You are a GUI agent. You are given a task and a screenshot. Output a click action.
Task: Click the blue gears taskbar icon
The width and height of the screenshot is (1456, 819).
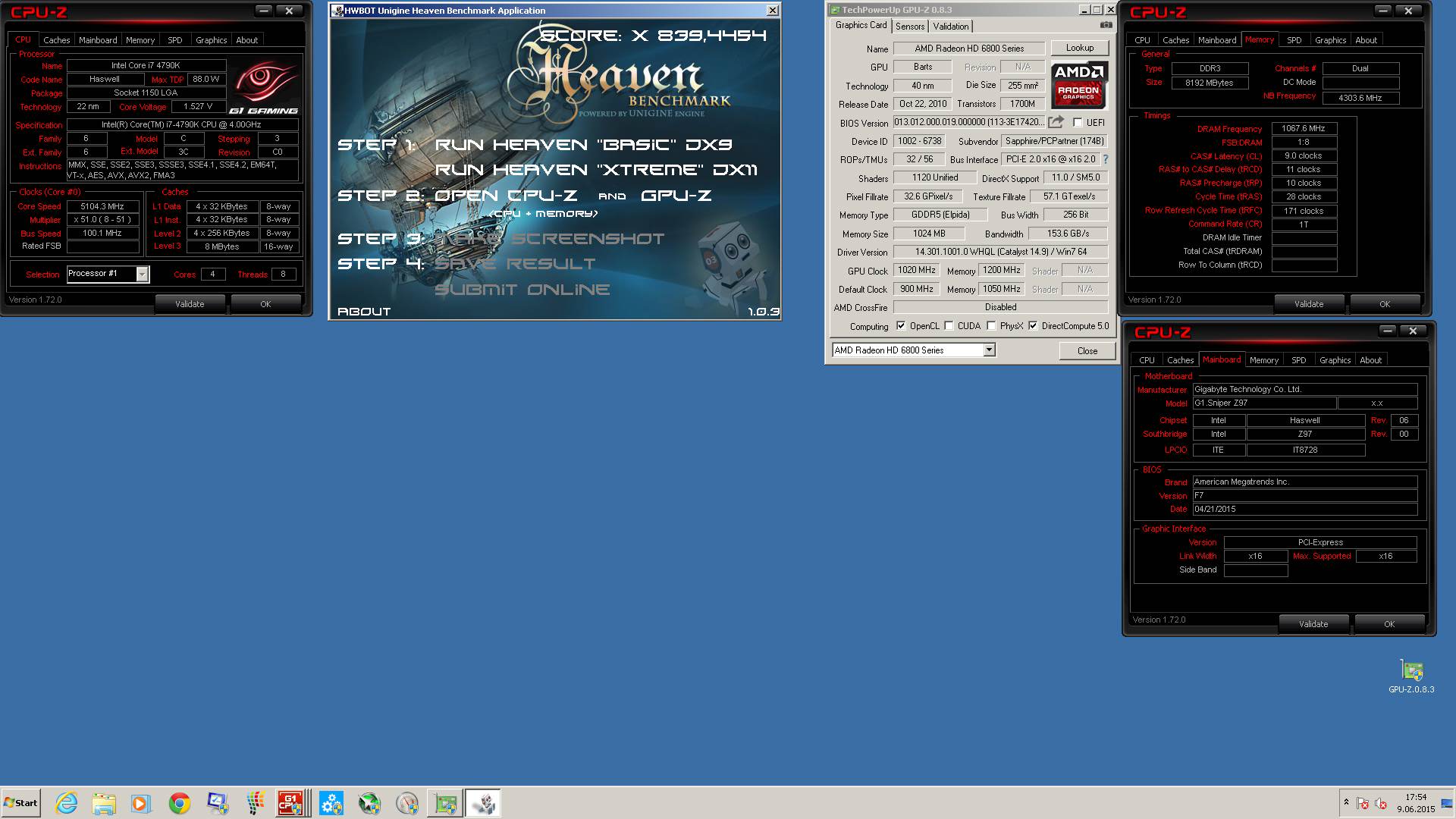click(331, 803)
